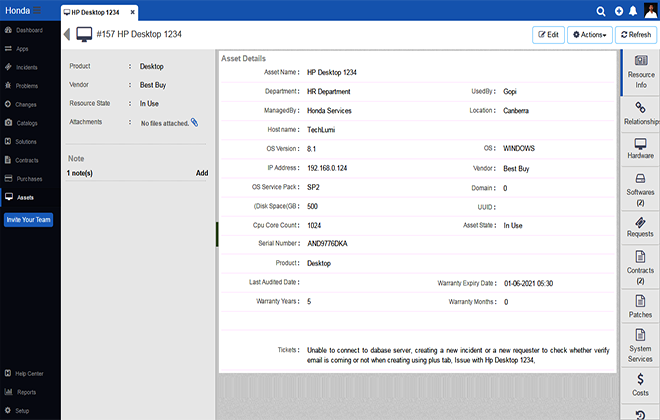
Task: Click the Invite Your Team button
Action: pyautogui.click(x=28, y=220)
